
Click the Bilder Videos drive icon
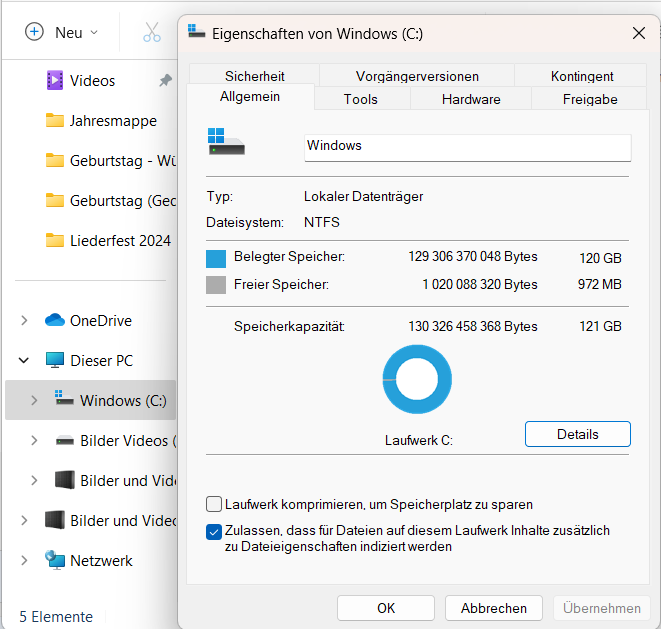(65, 441)
